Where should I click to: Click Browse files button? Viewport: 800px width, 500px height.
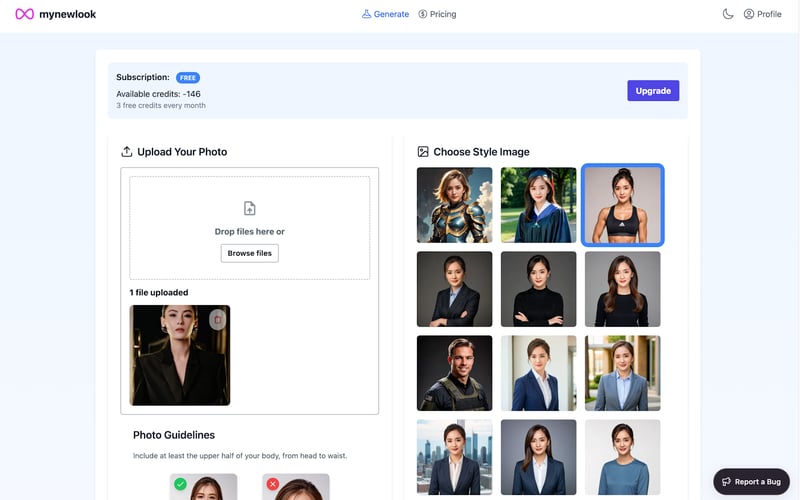click(249, 253)
